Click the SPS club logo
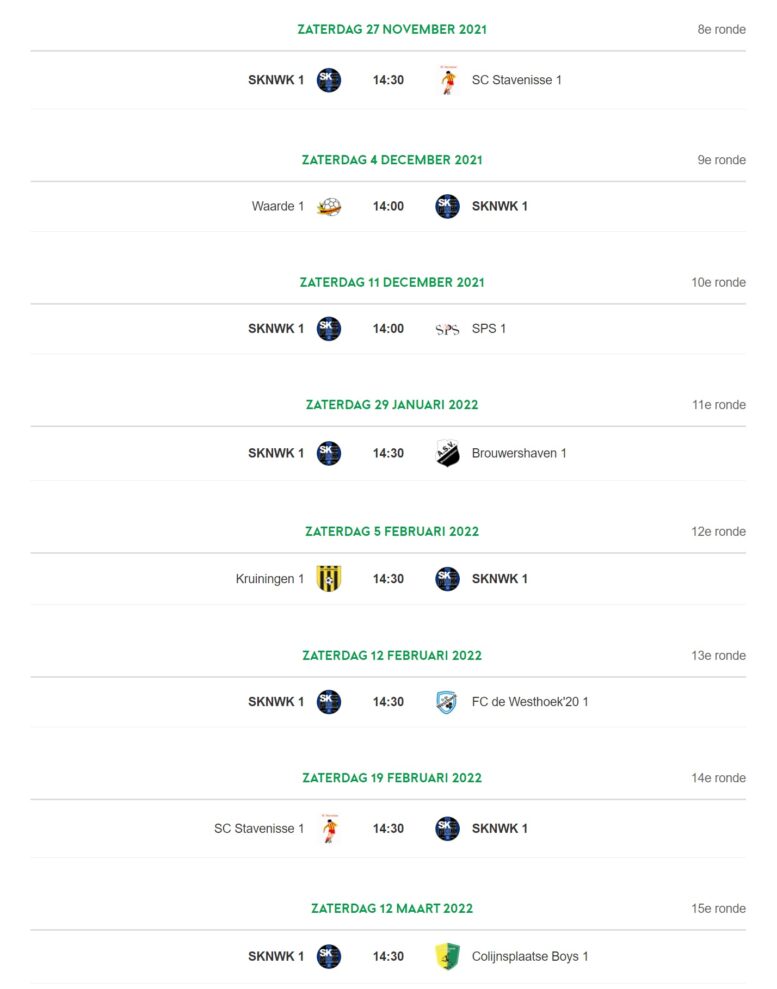Viewport: 777px width, 989px height. click(x=447, y=329)
